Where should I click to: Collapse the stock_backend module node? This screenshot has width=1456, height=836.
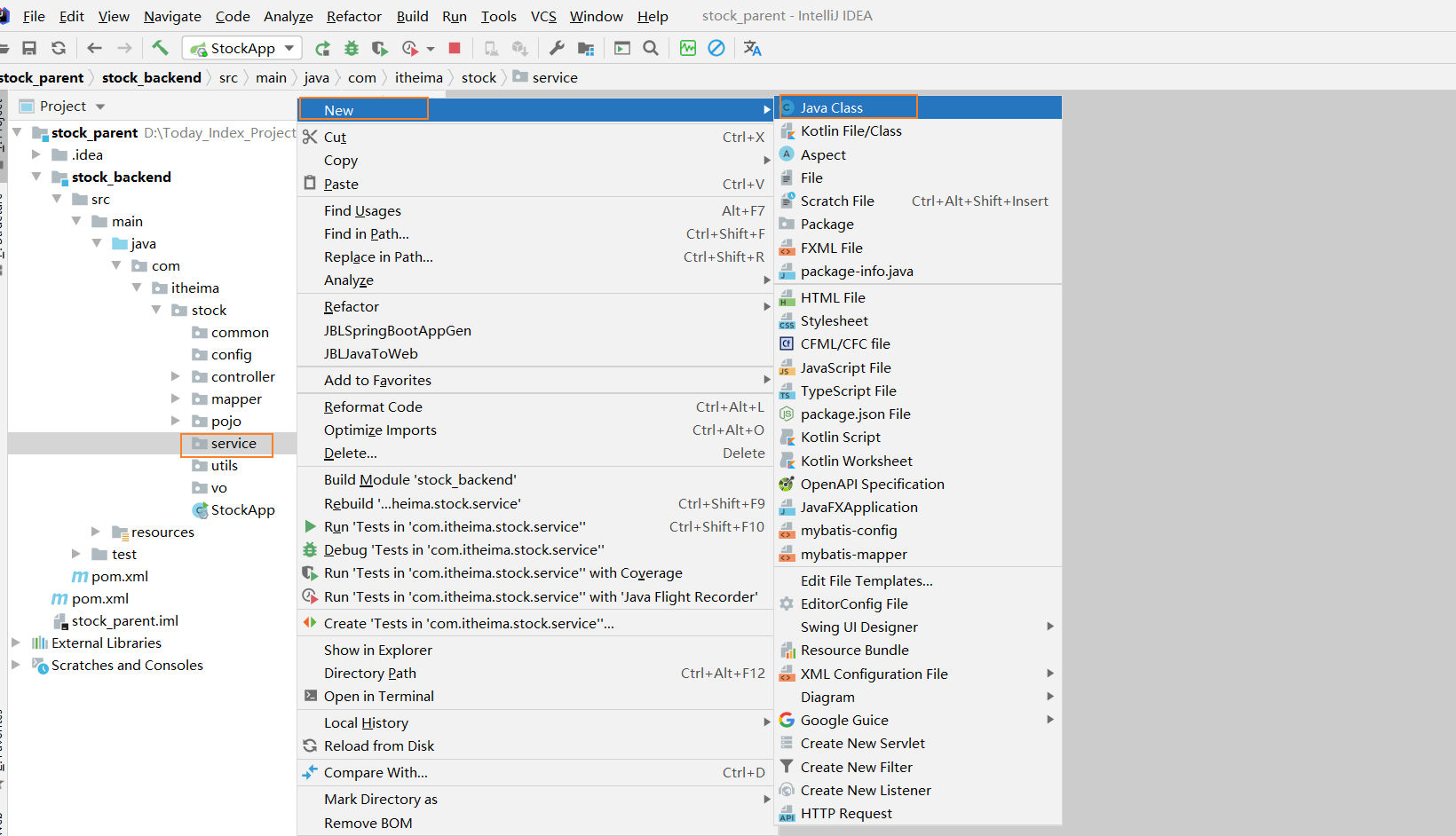tap(36, 177)
